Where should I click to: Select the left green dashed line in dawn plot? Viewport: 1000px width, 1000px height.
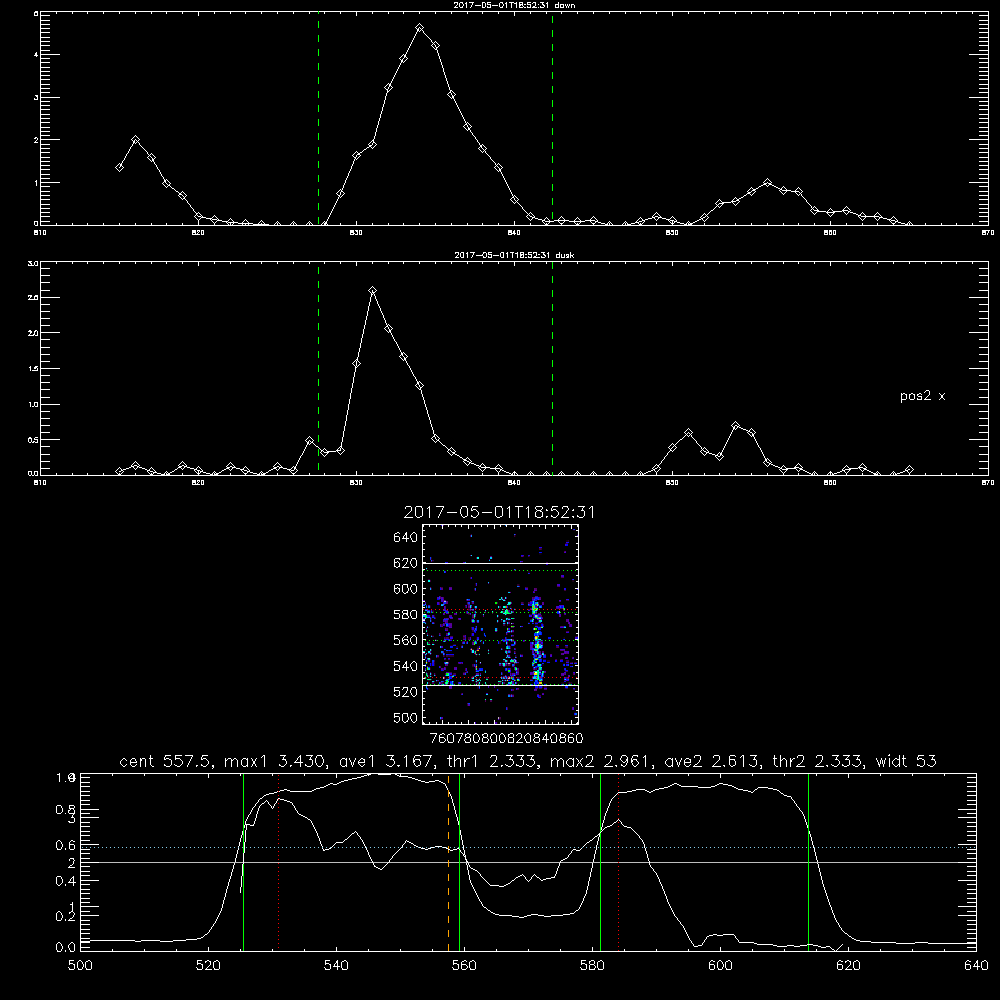coord(319,119)
